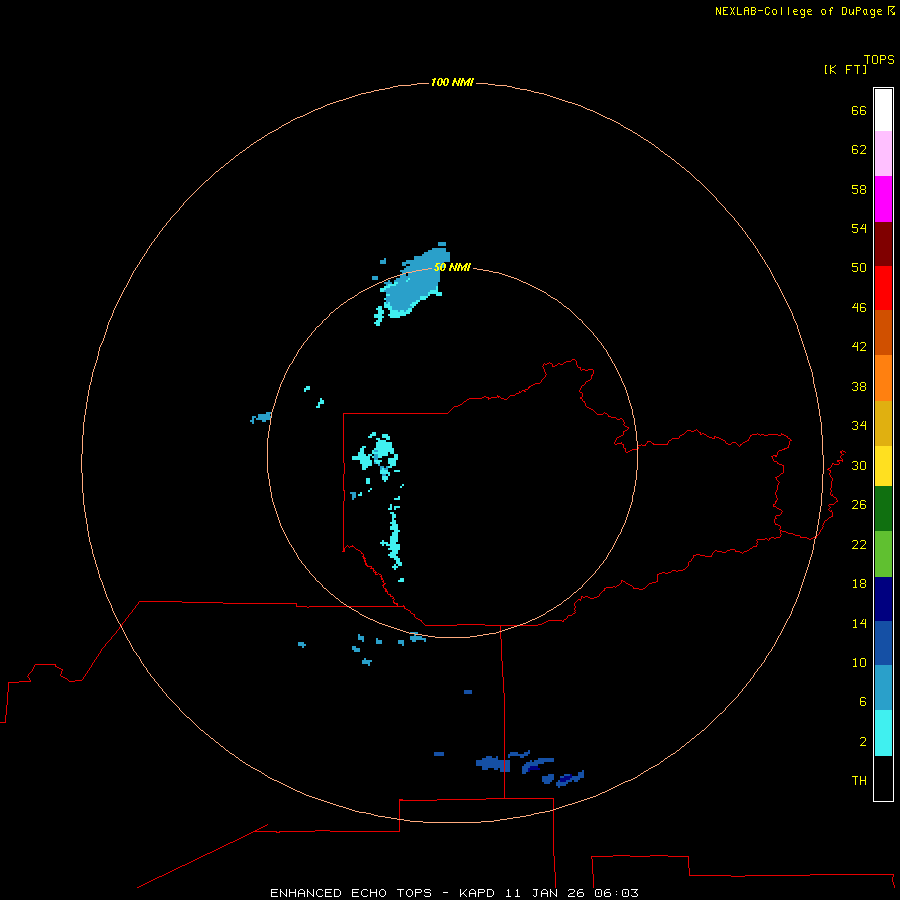
Task: Click the orange swatch at 42 K FT
Action: pyautogui.click(x=883, y=378)
